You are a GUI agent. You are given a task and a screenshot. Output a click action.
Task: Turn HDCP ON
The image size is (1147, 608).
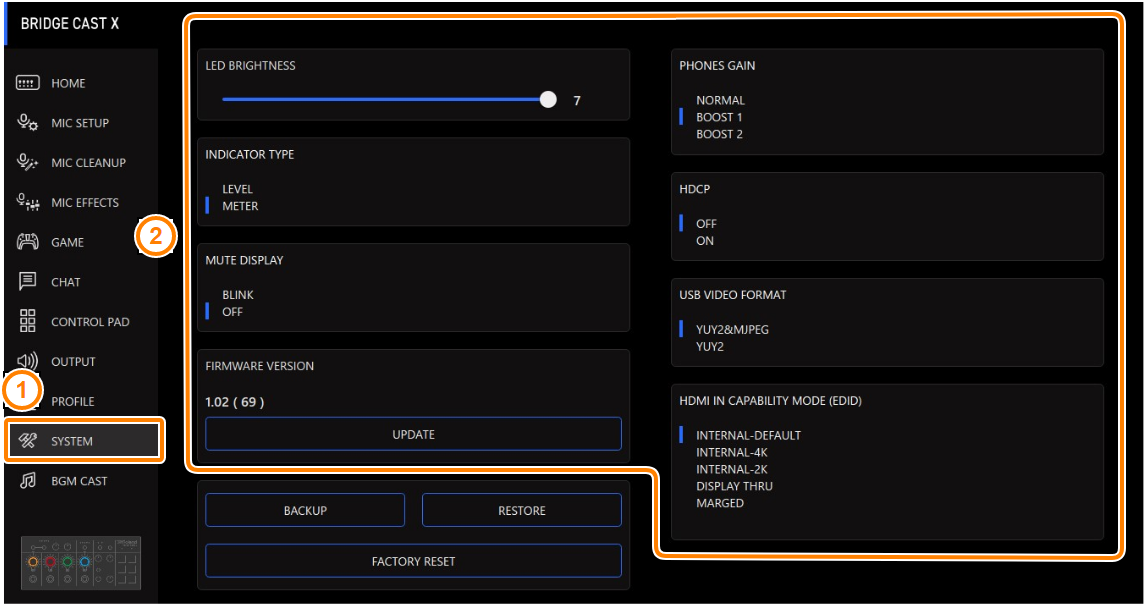[704, 241]
